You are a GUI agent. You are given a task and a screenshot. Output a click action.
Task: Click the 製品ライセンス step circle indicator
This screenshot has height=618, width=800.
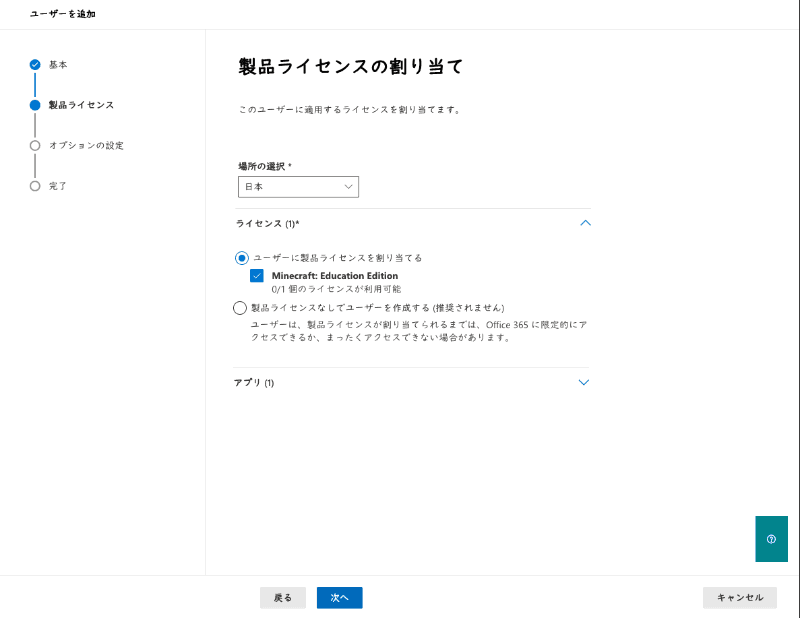click(35, 105)
